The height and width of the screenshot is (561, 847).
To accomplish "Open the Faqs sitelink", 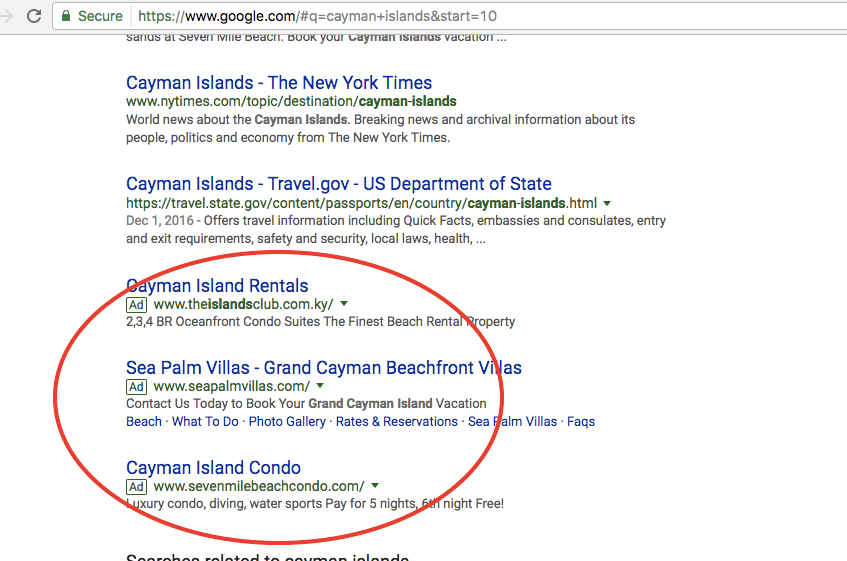I will tap(581, 421).
